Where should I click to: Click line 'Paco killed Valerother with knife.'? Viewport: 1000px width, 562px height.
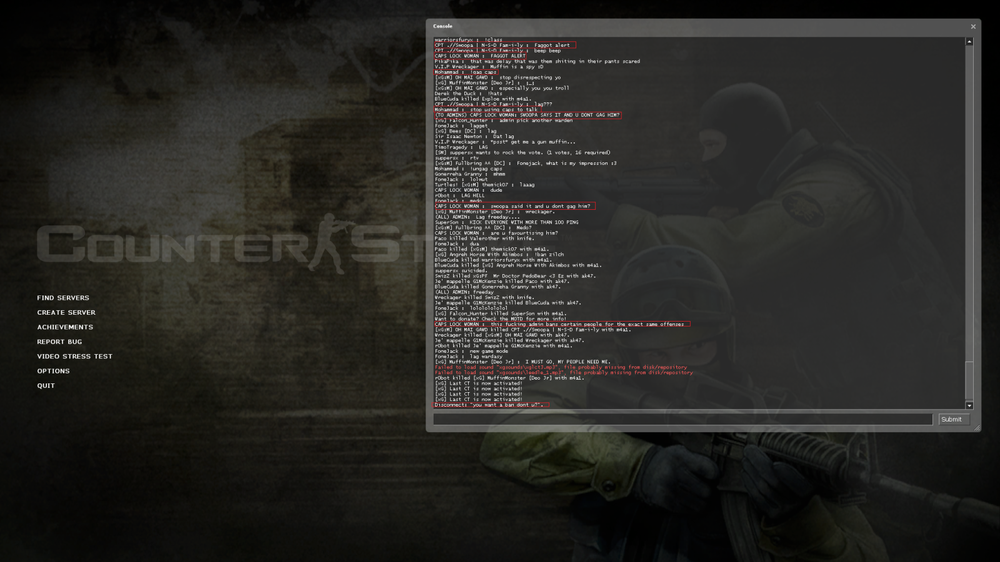coord(484,239)
